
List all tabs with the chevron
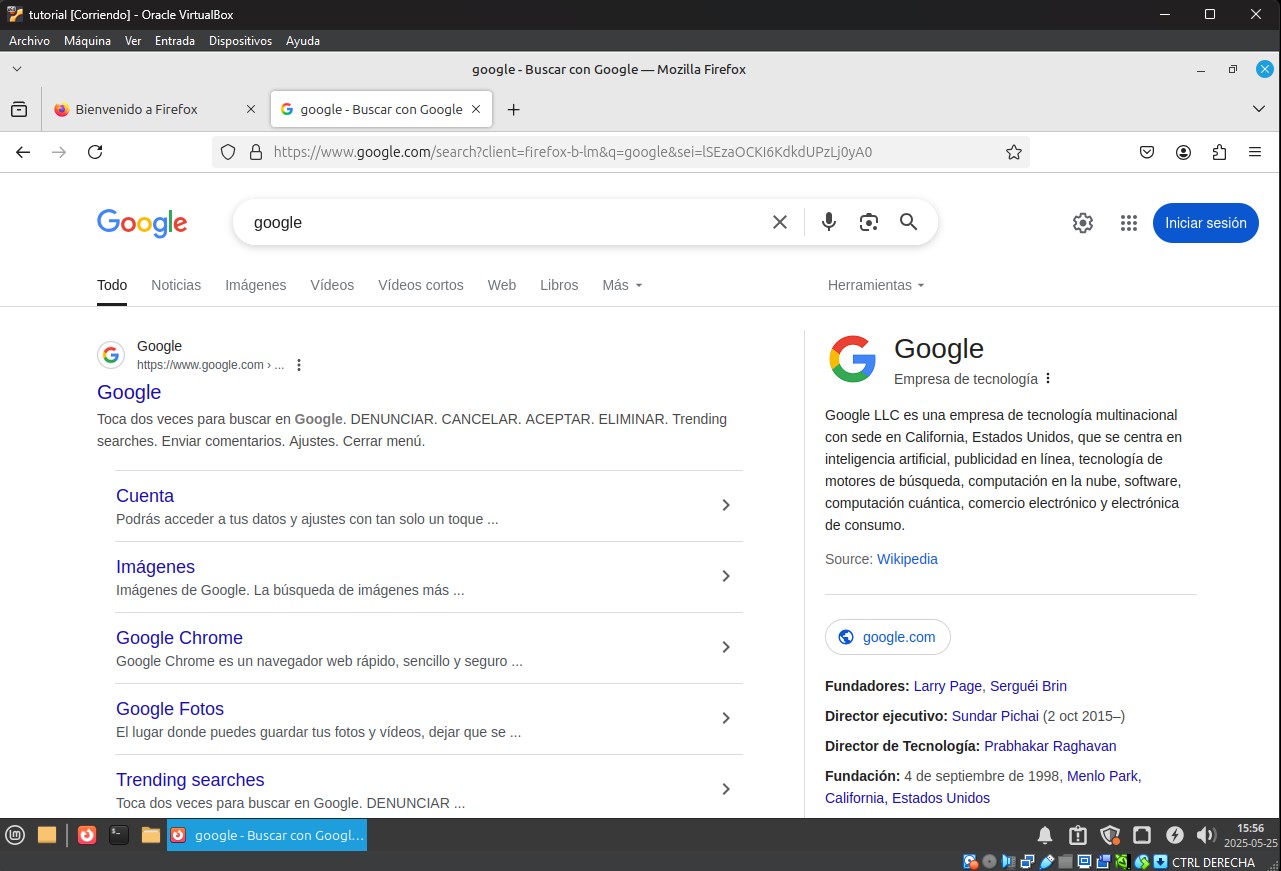pos(1259,109)
